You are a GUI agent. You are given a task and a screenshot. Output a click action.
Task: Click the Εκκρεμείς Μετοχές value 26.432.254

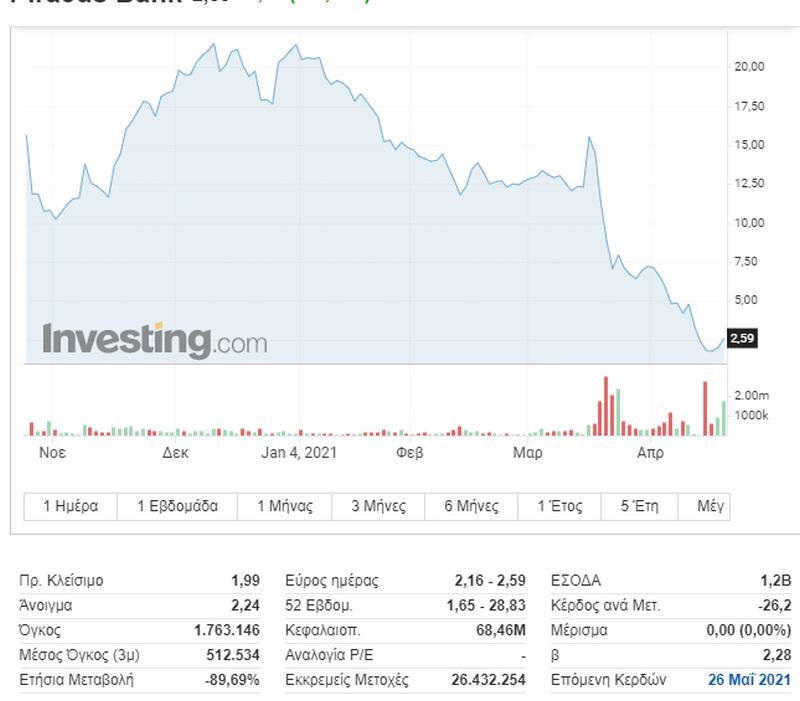coord(488,680)
